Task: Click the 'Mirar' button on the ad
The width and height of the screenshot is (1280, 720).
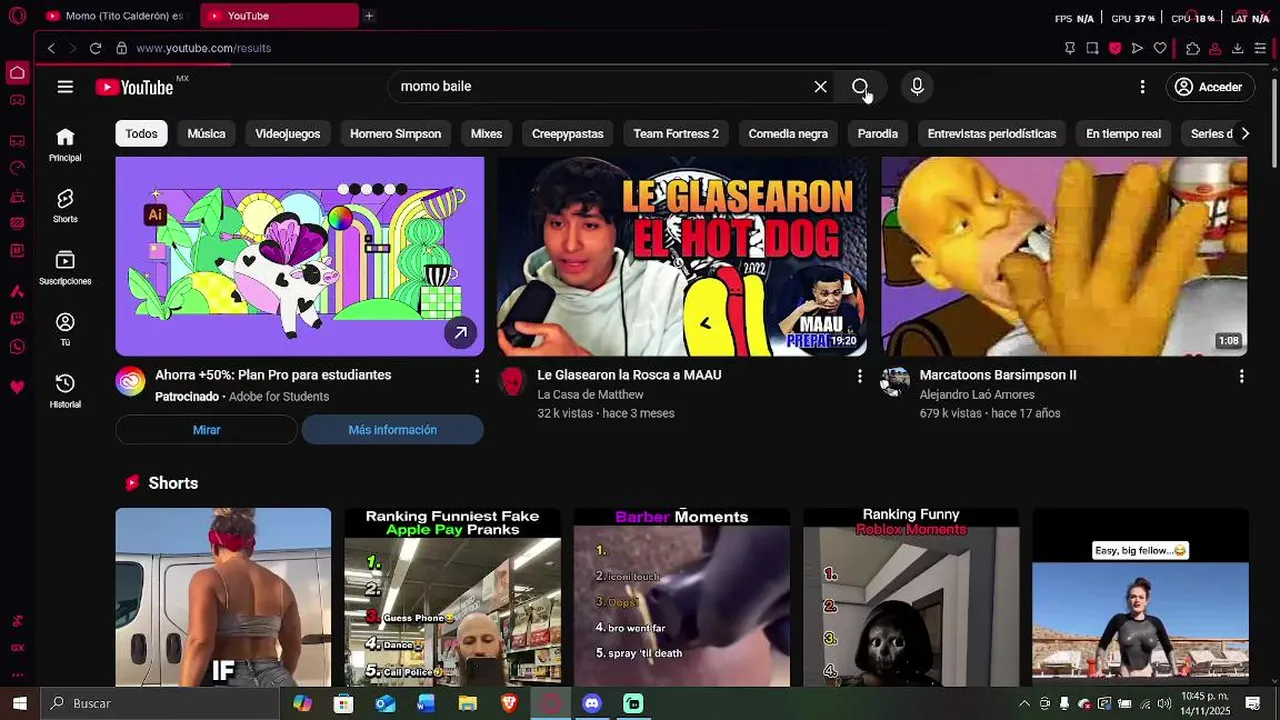Action: 206,430
